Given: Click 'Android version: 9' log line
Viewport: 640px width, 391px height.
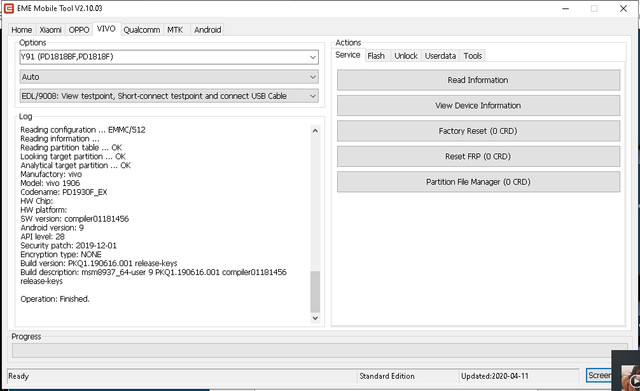Looking at the screenshot, I should coord(52,228).
